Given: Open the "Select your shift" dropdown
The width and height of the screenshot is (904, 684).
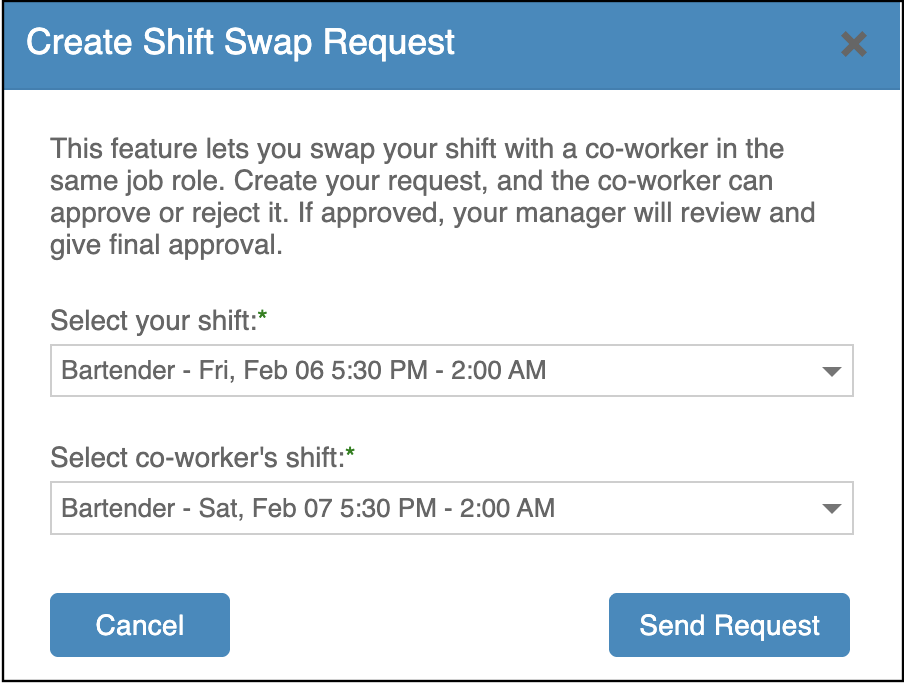Looking at the screenshot, I should point(451,371).
